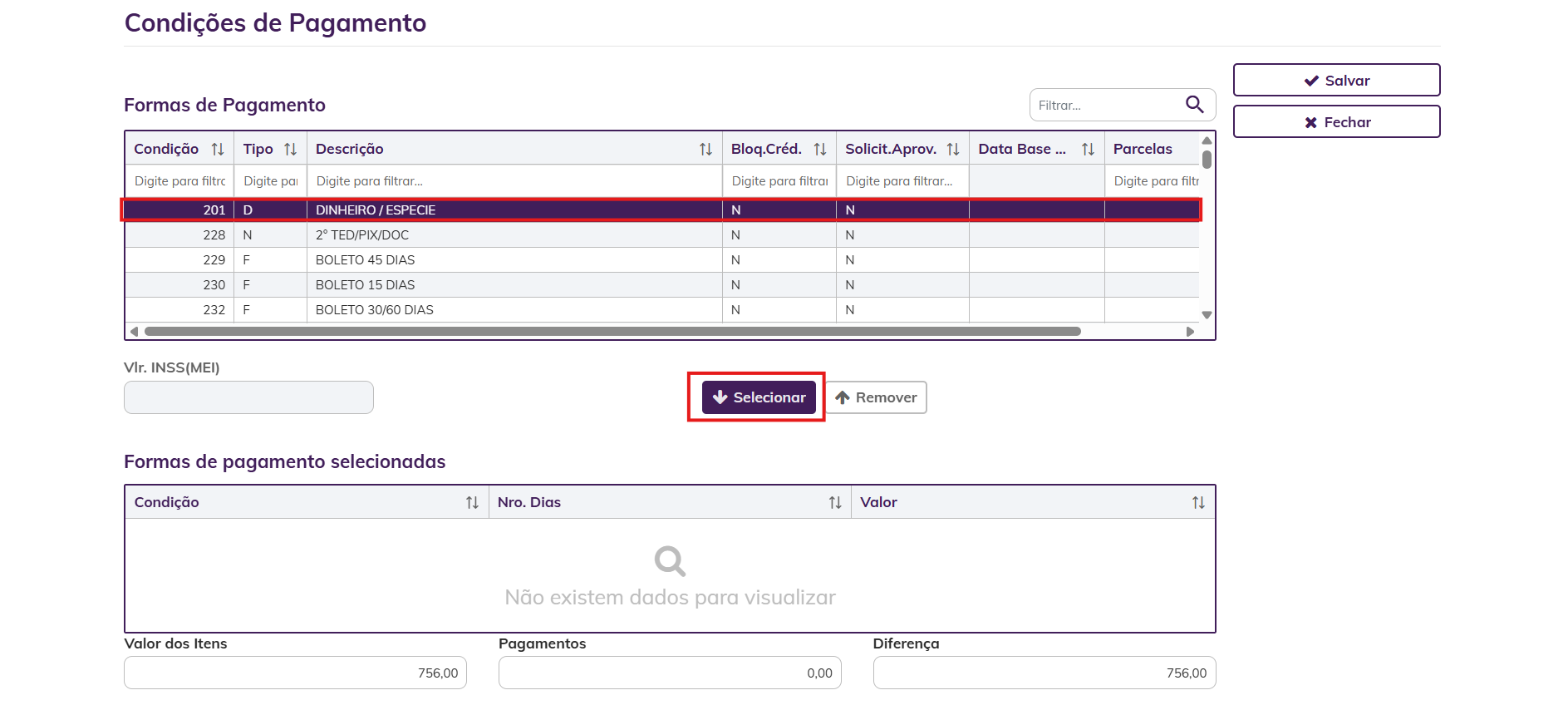Click the Salvar button
1568x705 pixels.
pos(1336,81)
